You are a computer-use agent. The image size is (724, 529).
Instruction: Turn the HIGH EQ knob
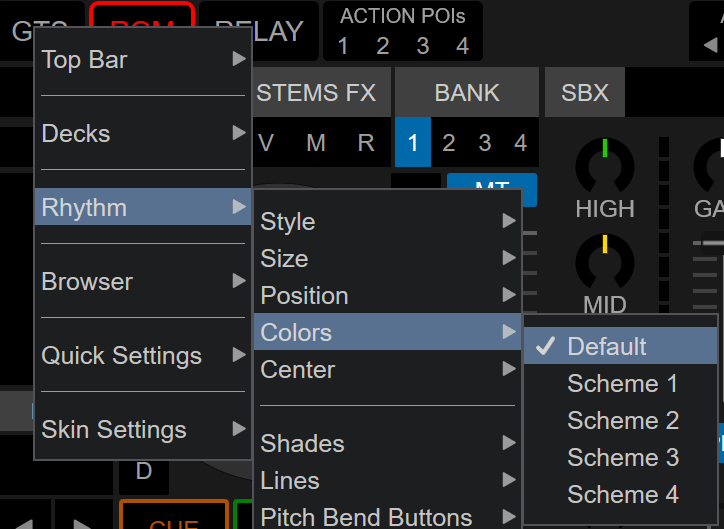point(605,164)
